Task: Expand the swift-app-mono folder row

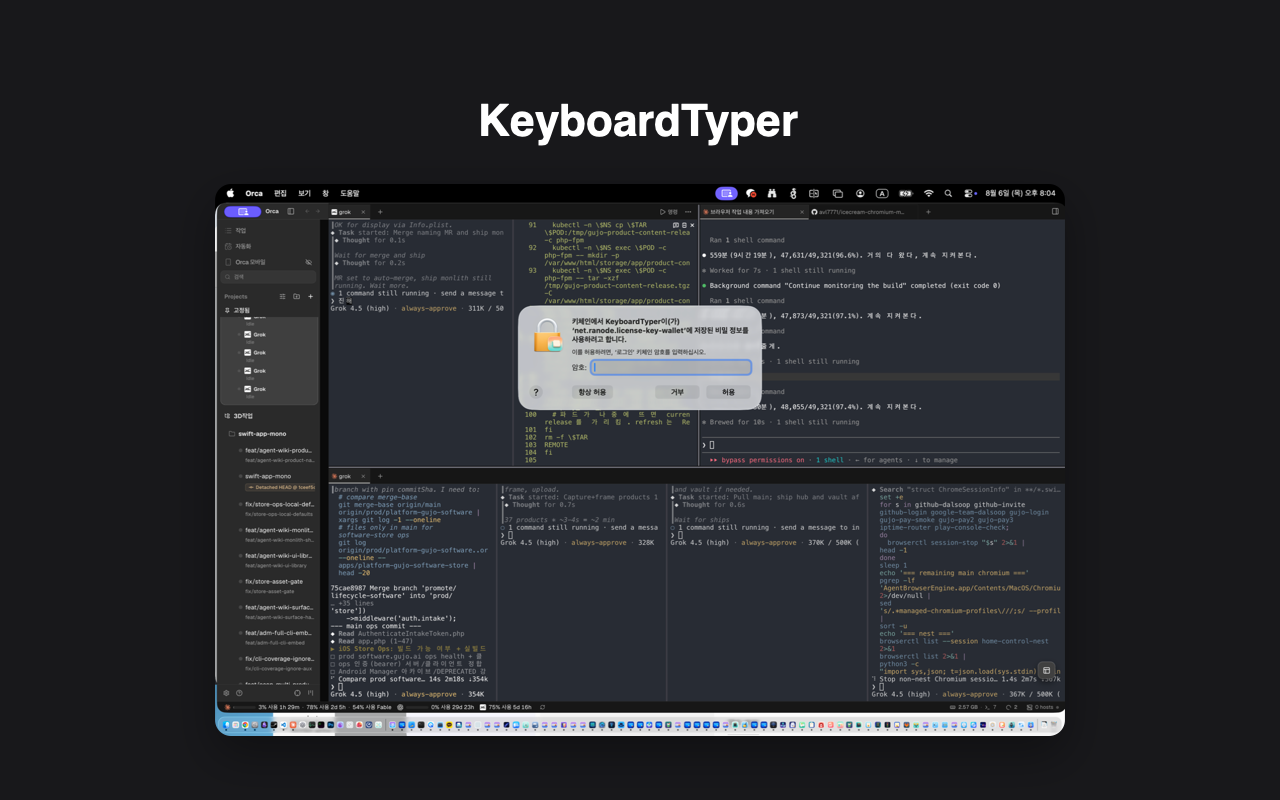Action: pyautogui.click(x=258, y=434)
